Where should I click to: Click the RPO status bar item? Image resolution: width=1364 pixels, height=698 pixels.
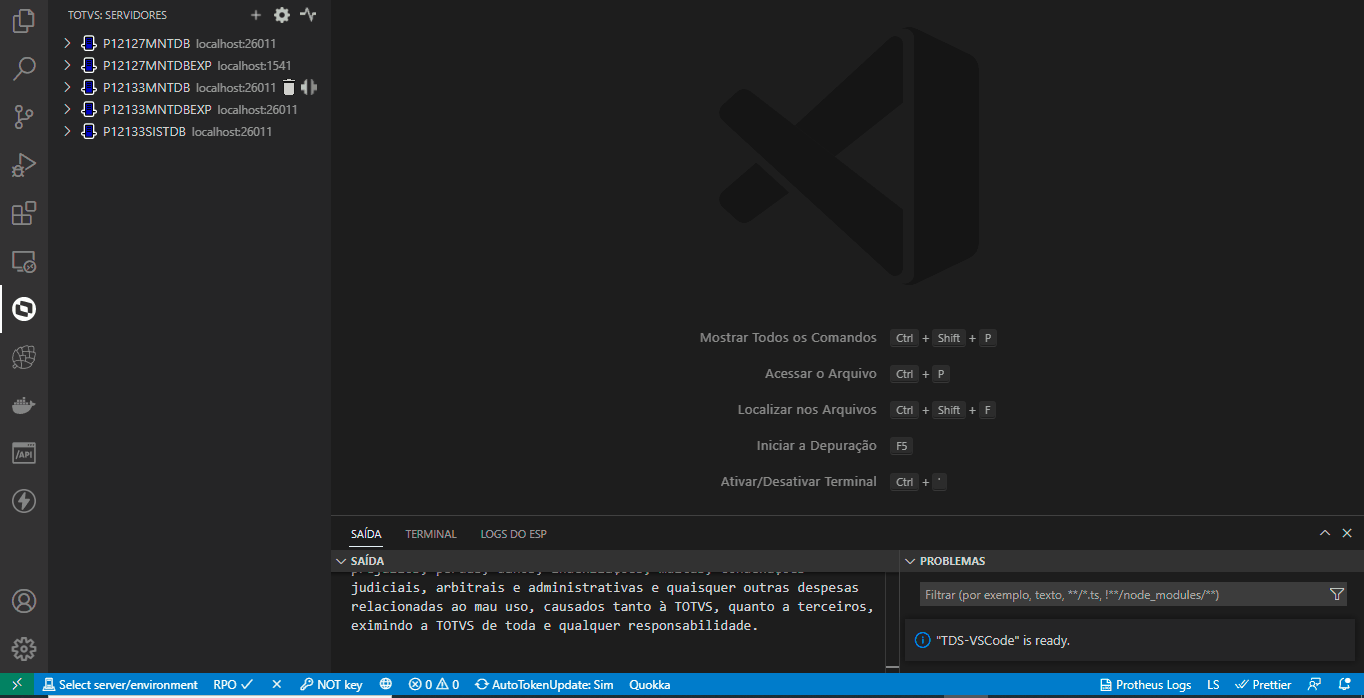tap(233, 685)
